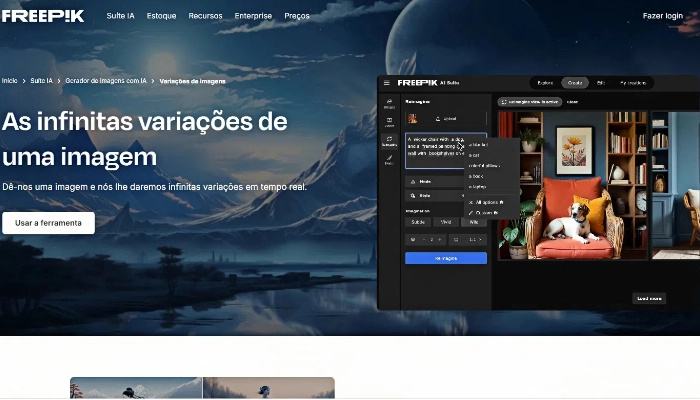Open the Recursos menu
The width and height of the screenshot is (700, 400).
[205, 16]
